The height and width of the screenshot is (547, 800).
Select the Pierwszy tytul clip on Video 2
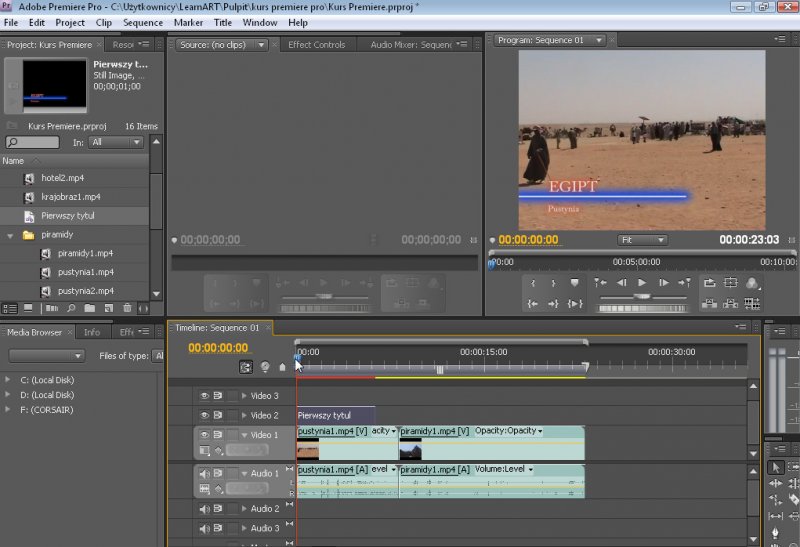coord(335,415)
